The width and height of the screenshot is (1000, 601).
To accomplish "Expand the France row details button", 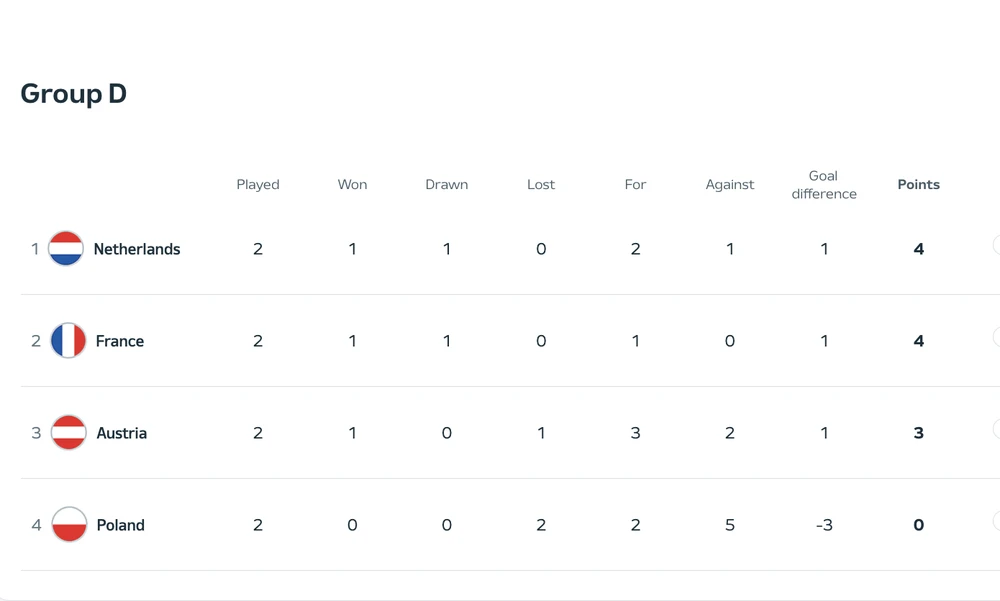I will (x=996, y=337).
